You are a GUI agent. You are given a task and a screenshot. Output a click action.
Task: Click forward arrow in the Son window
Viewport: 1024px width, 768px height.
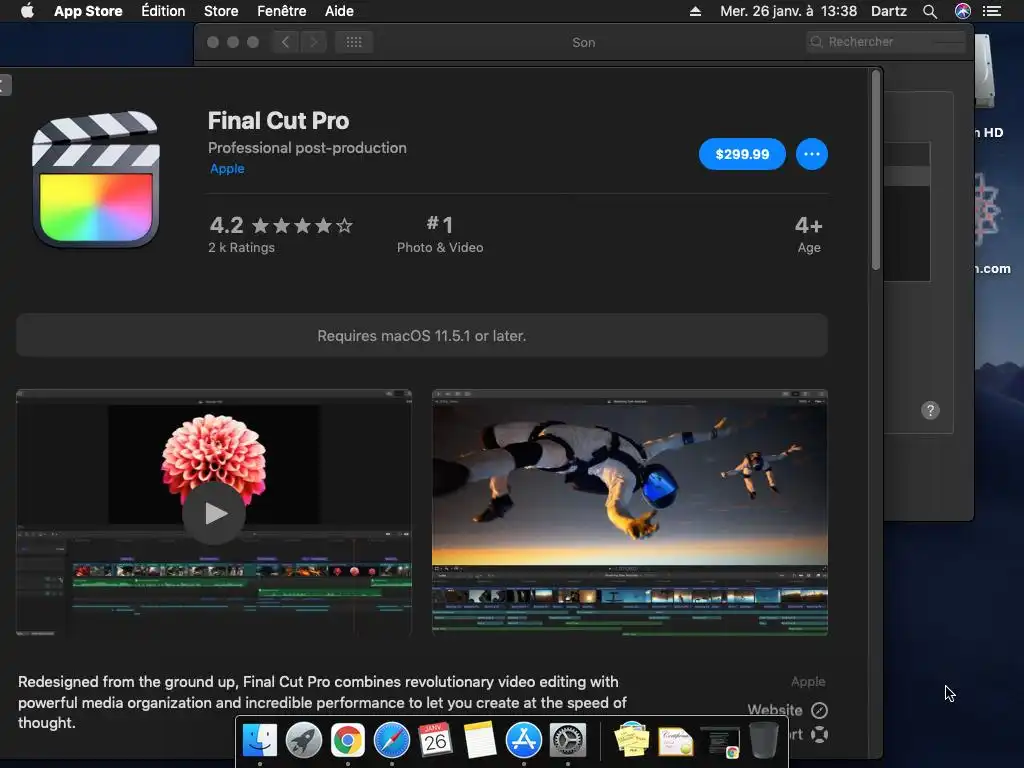pyautogui.click(x=313, y=42)
